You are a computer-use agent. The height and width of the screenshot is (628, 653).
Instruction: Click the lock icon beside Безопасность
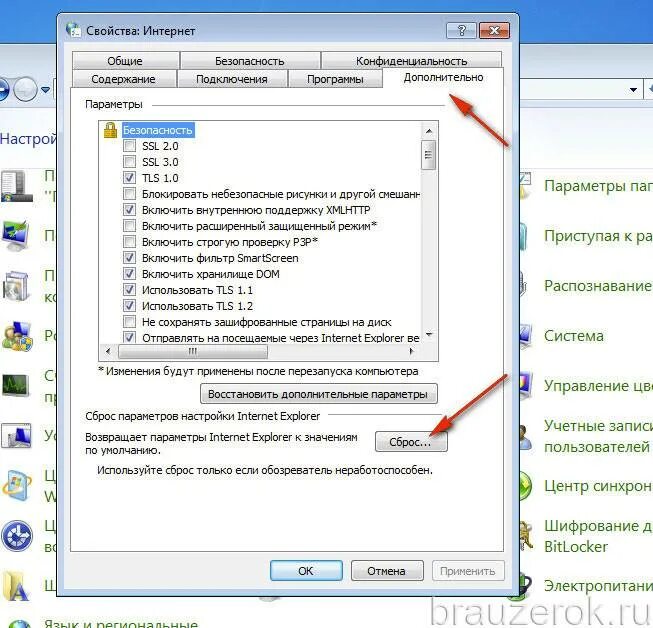pyautogui.click(x=110, y=130)
